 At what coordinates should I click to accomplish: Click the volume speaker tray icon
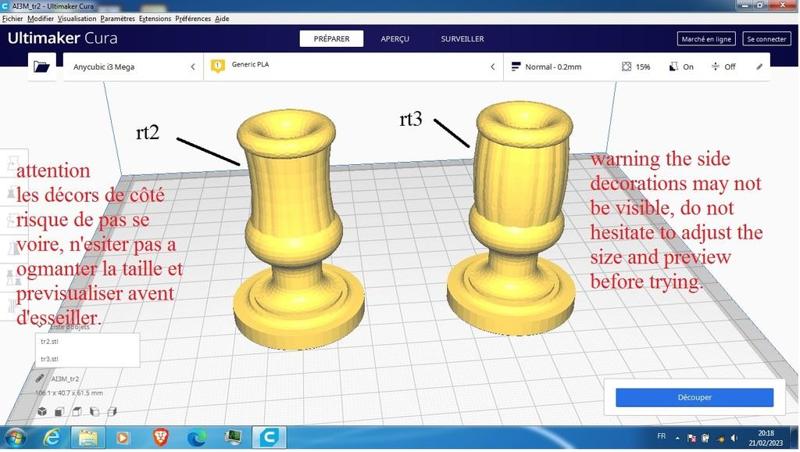(x=734, y=438)
